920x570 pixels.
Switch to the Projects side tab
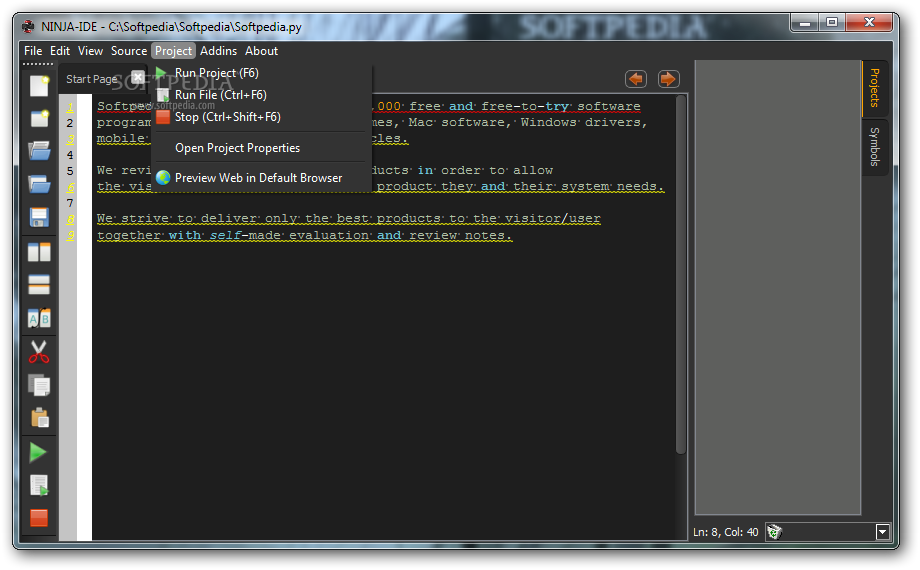874,88
